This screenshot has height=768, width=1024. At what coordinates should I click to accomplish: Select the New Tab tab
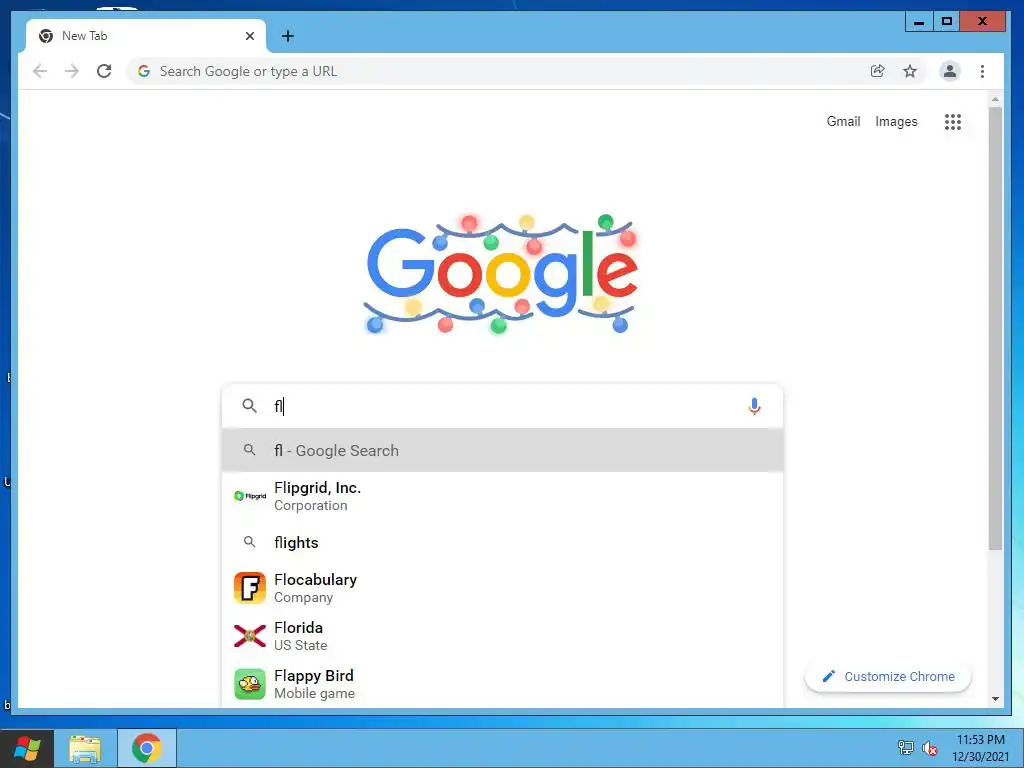coord(146,36)
